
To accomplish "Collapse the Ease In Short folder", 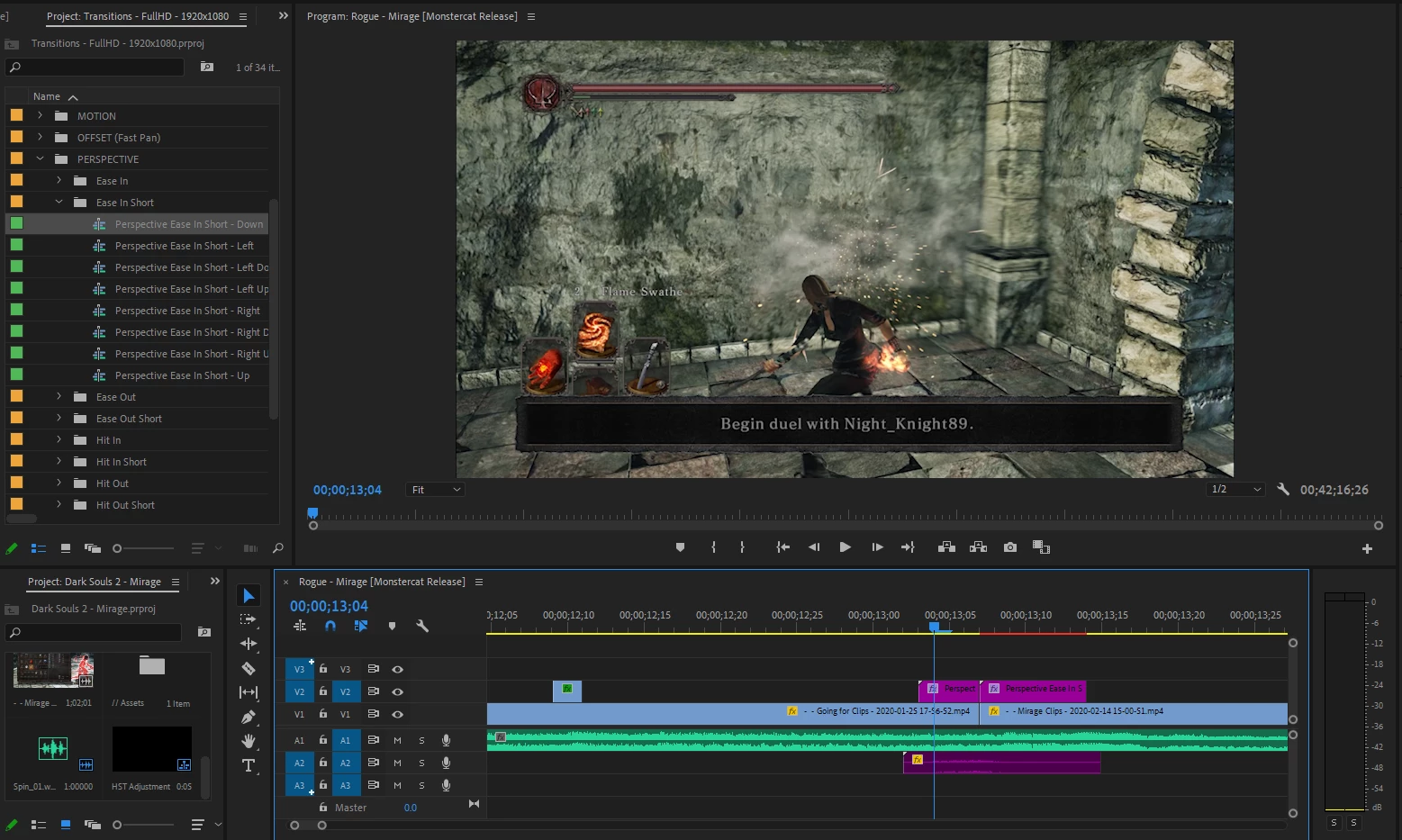I will (59, 203).
